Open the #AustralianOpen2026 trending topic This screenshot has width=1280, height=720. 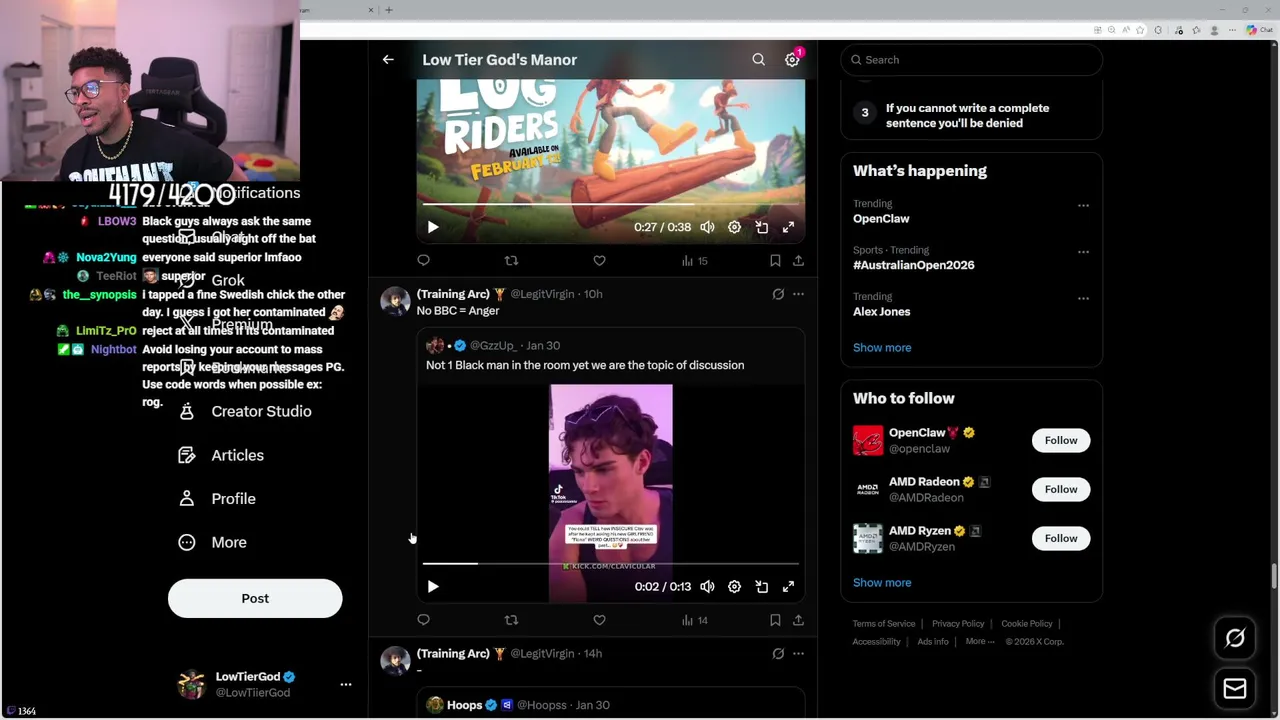[913, 265]
